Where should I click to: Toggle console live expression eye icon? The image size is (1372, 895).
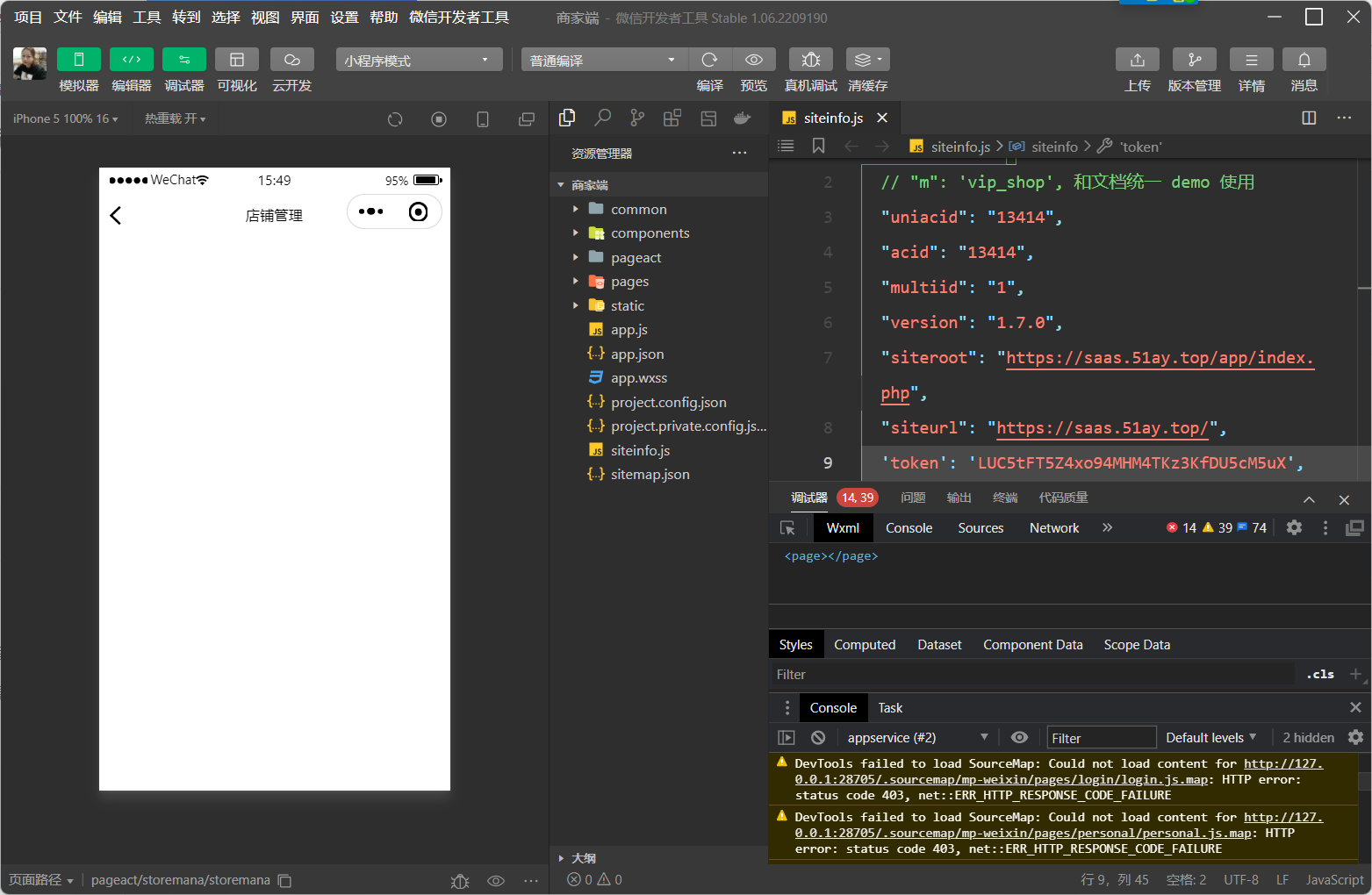click(1019, 738)
